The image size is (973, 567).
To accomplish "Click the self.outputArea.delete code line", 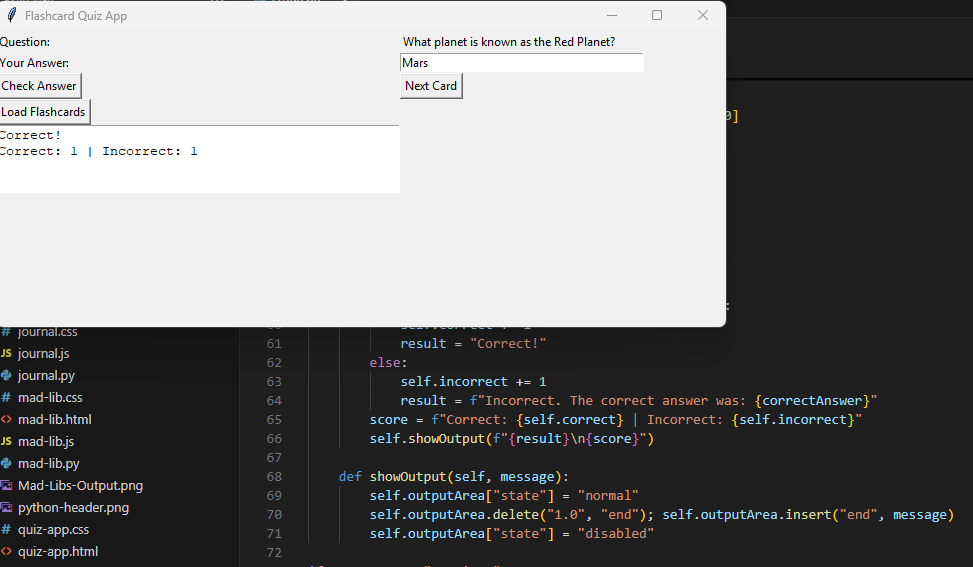I will click(661, 515).
